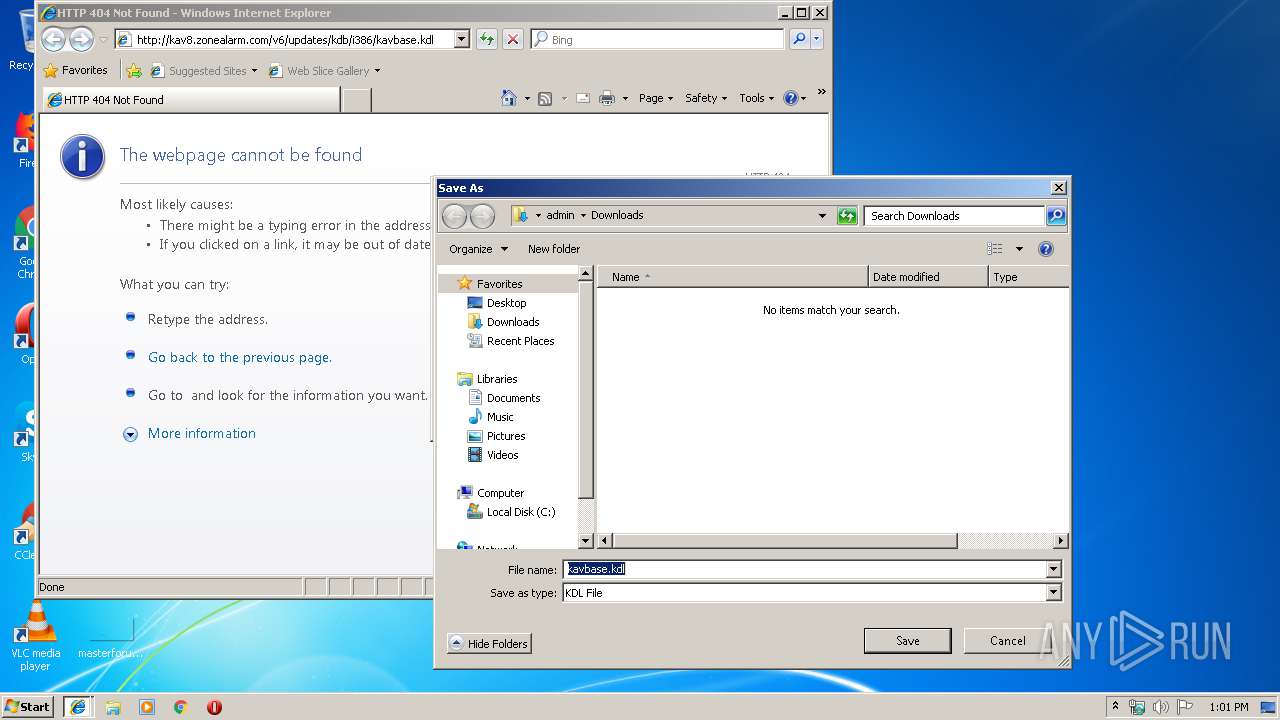The image size is (1280, 720).
Task: Open the Tools menu
Action: [757, 98]
